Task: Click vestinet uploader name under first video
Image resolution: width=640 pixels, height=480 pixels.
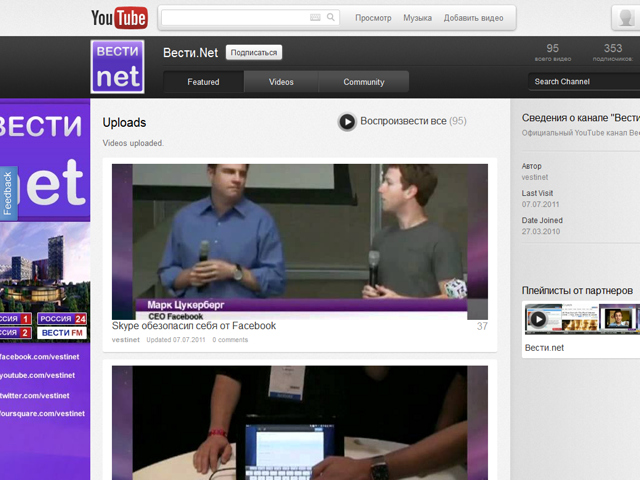Action: click(x=126, y=340)
